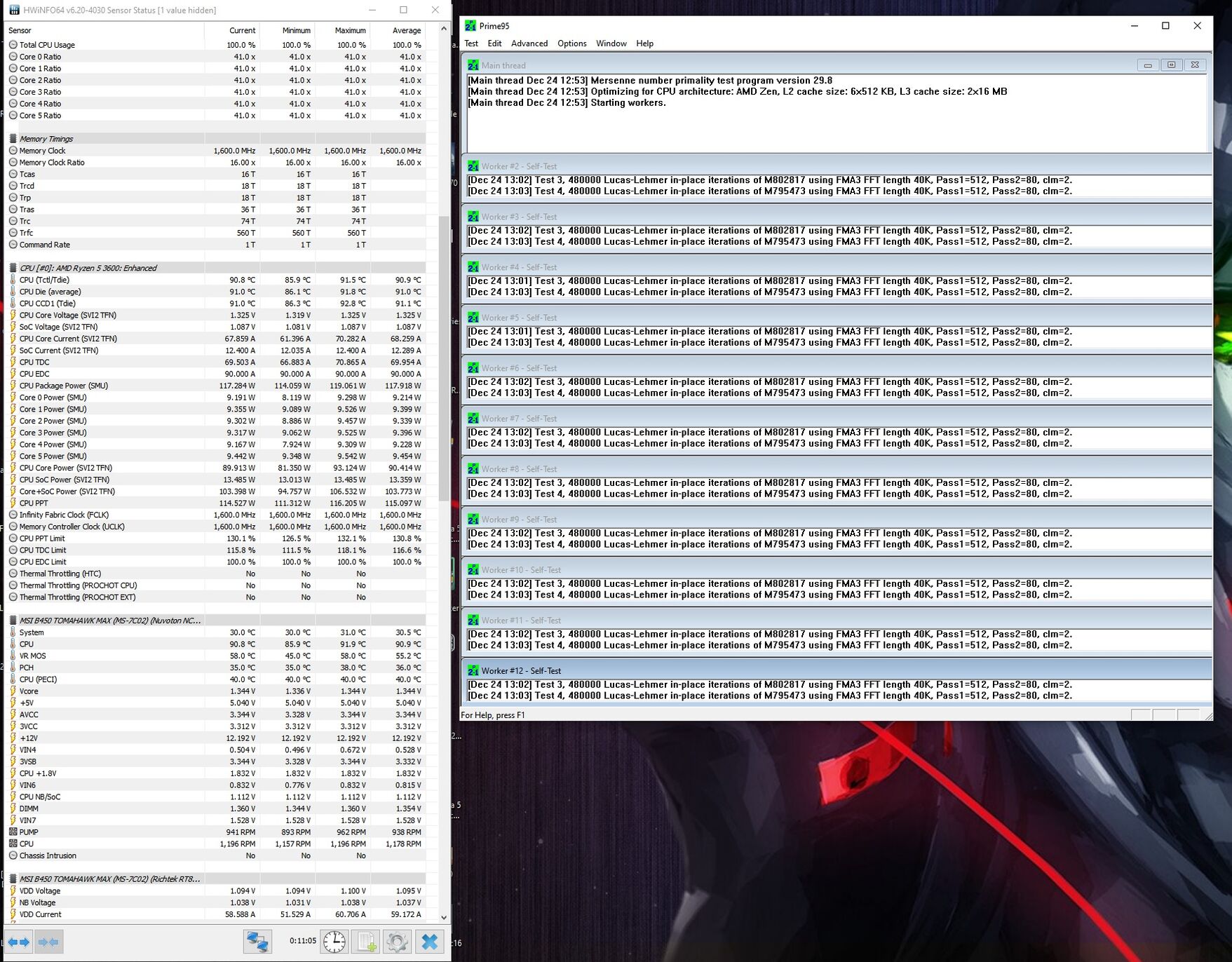Select the Core 5 Power (SMU) row
Image resolution: width=1232 pixels, height=962 pixels.
click(216, 456)
